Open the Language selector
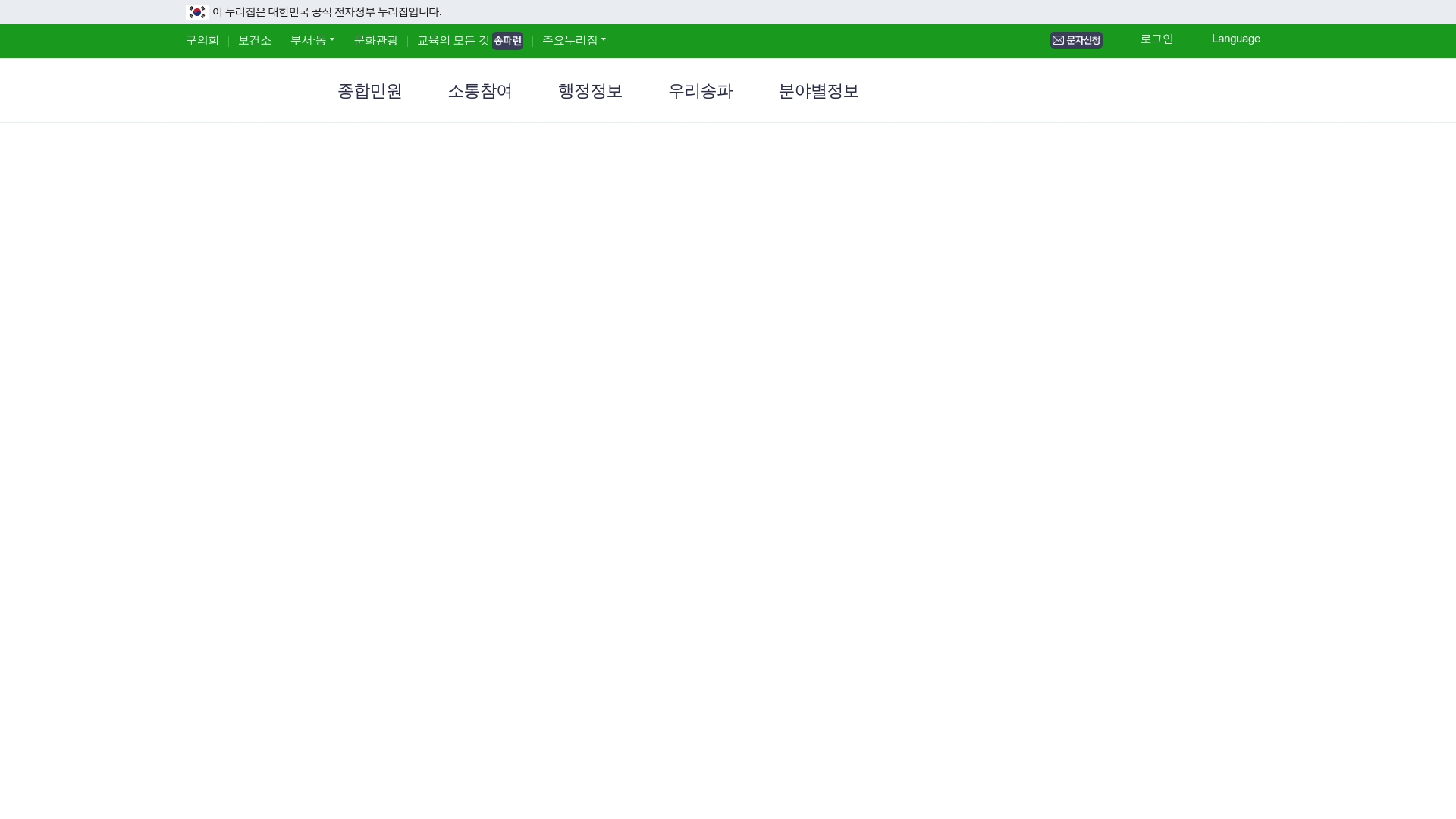 point(1236,39)
